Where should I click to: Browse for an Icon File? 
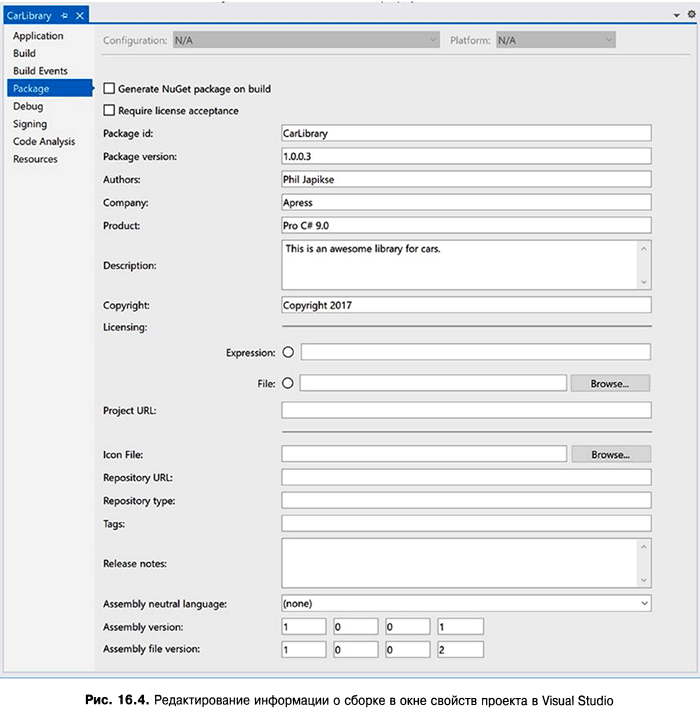click(610, 454)
